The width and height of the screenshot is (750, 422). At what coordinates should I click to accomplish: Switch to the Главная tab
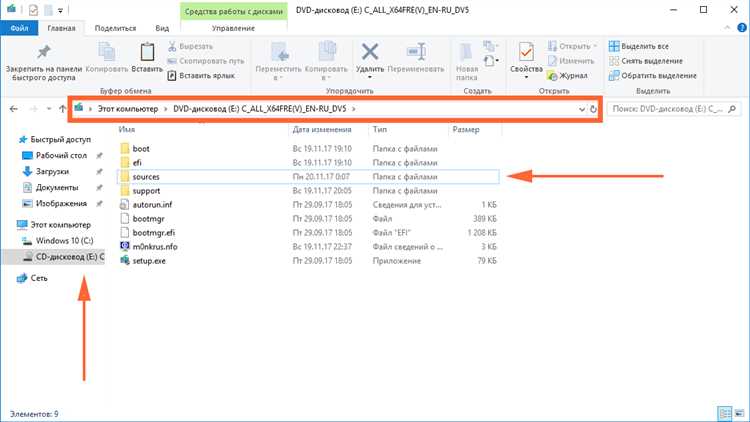point(61,28)
